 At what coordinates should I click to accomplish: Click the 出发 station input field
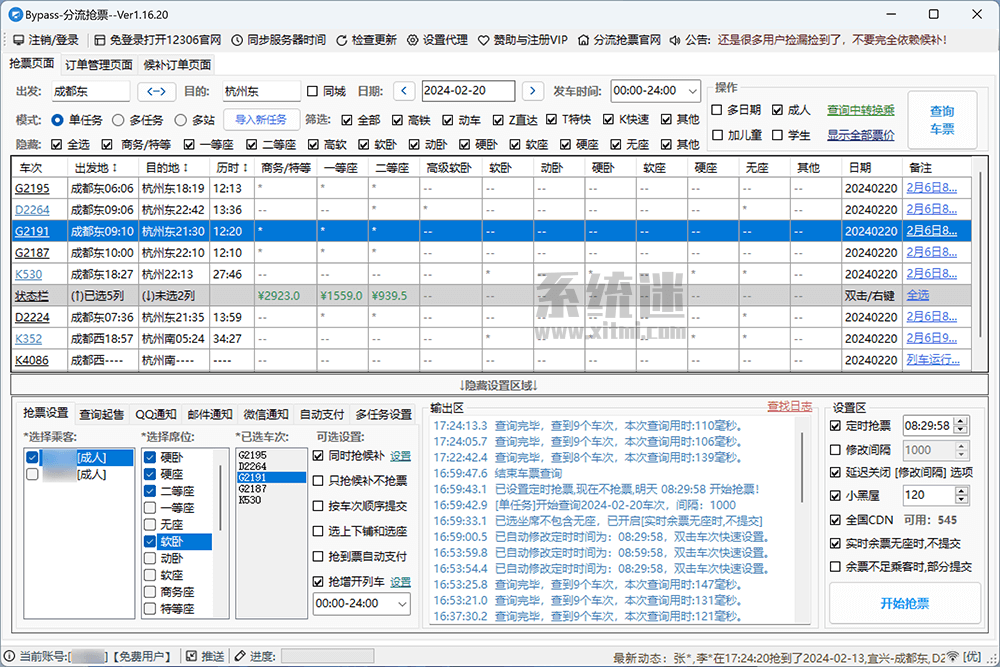[x=91, y=91]
